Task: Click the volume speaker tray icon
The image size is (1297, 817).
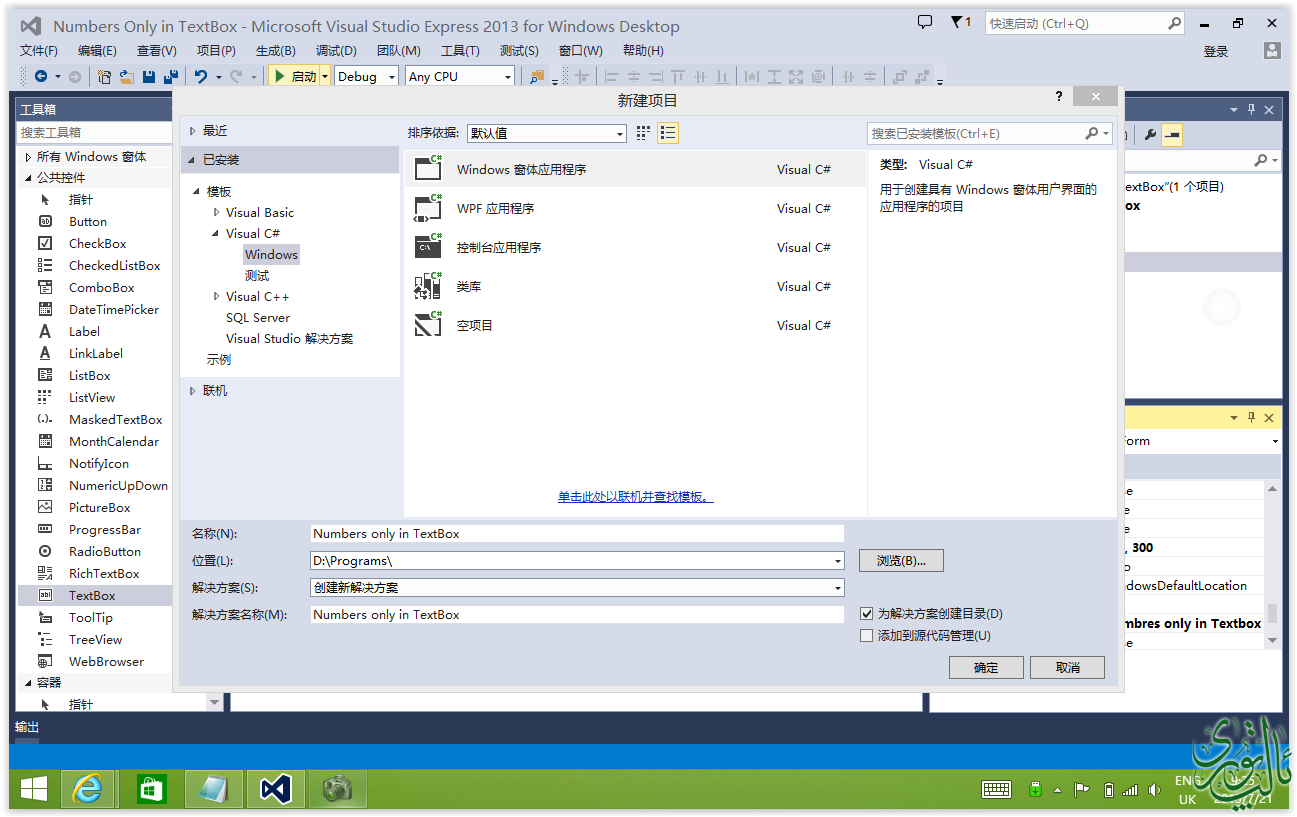Action: click(1155, 790)
